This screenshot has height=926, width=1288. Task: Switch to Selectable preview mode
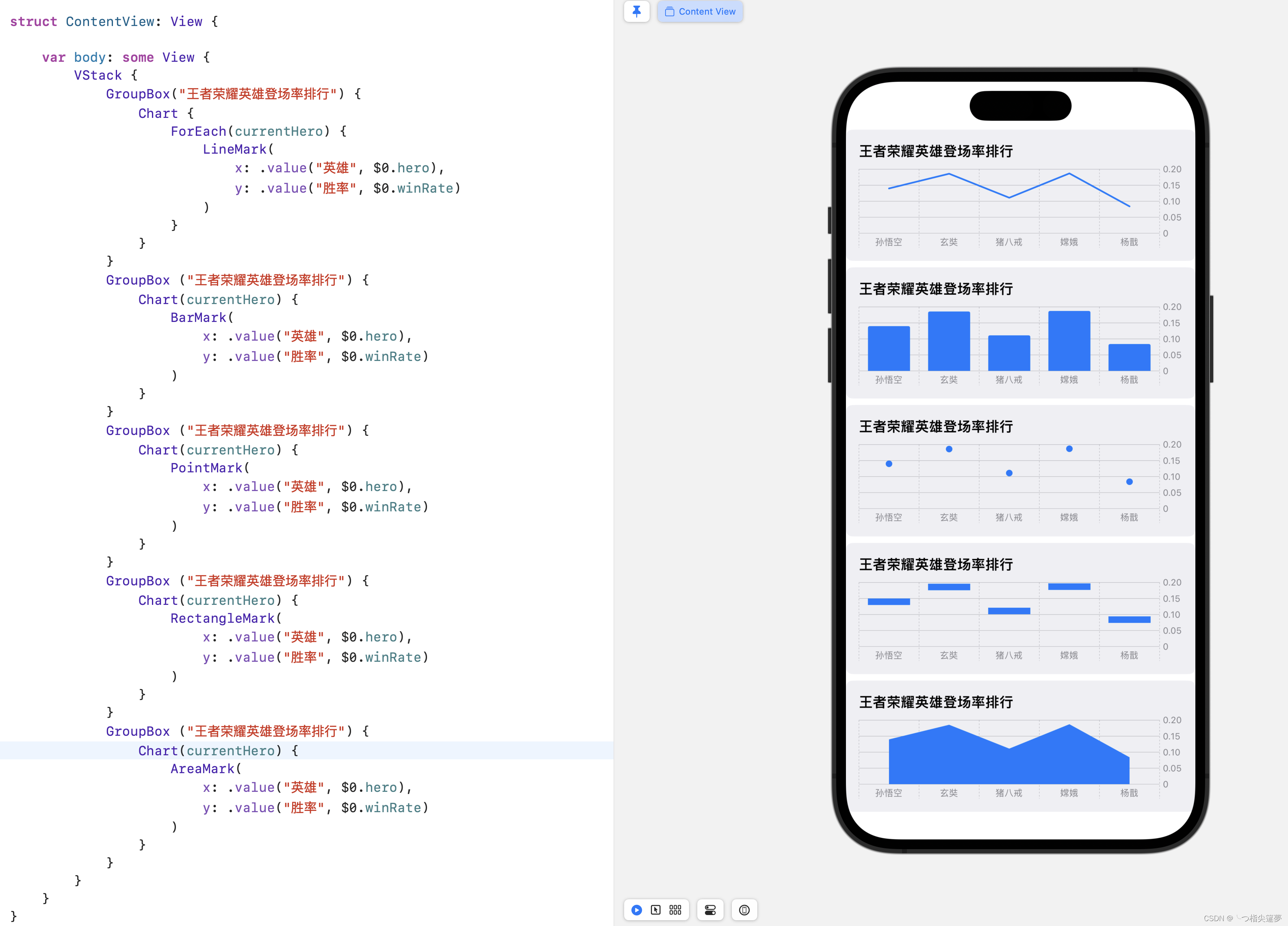click(655, 910)
